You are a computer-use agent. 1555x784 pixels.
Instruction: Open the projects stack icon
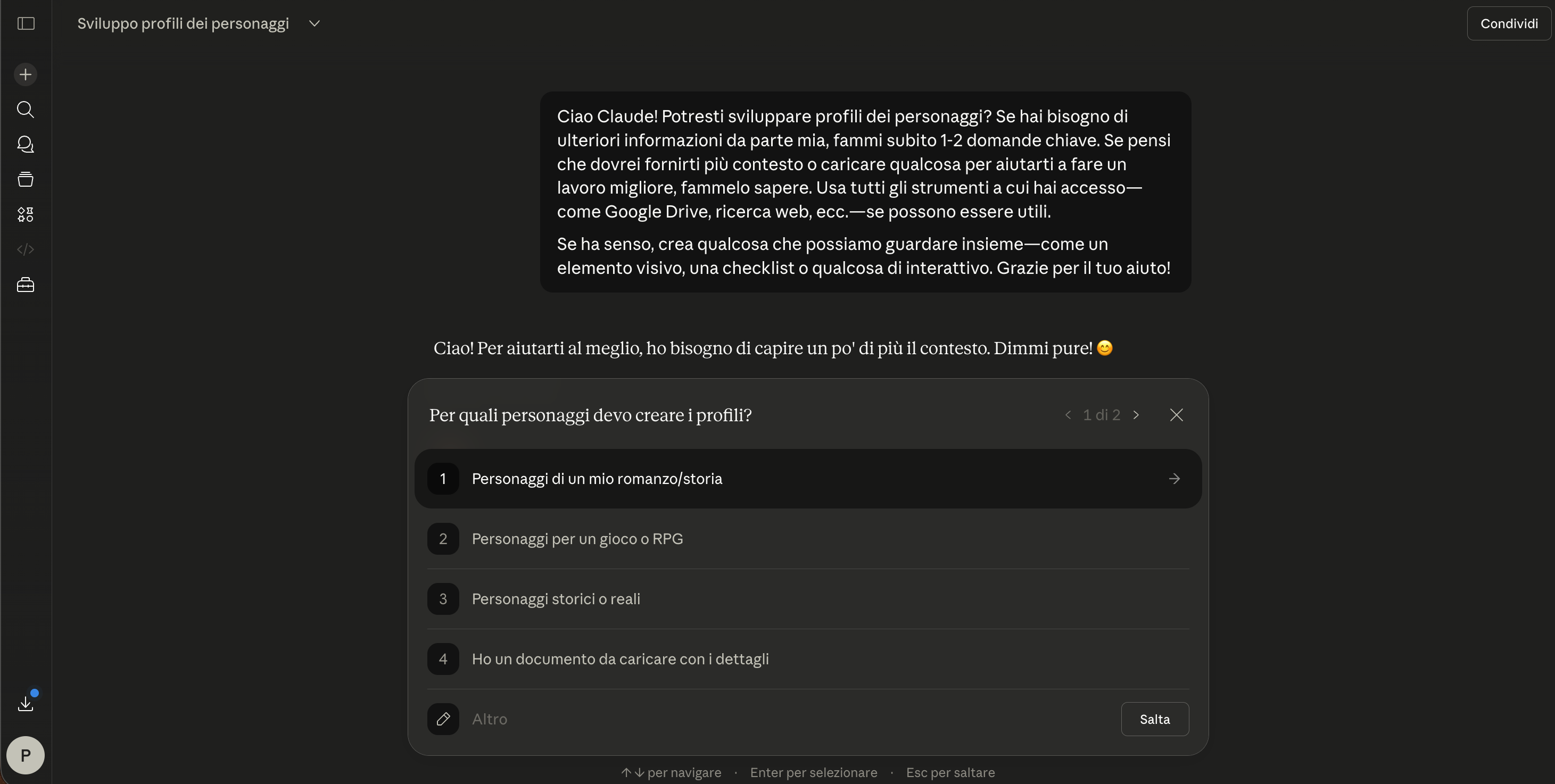coord(26,179)
